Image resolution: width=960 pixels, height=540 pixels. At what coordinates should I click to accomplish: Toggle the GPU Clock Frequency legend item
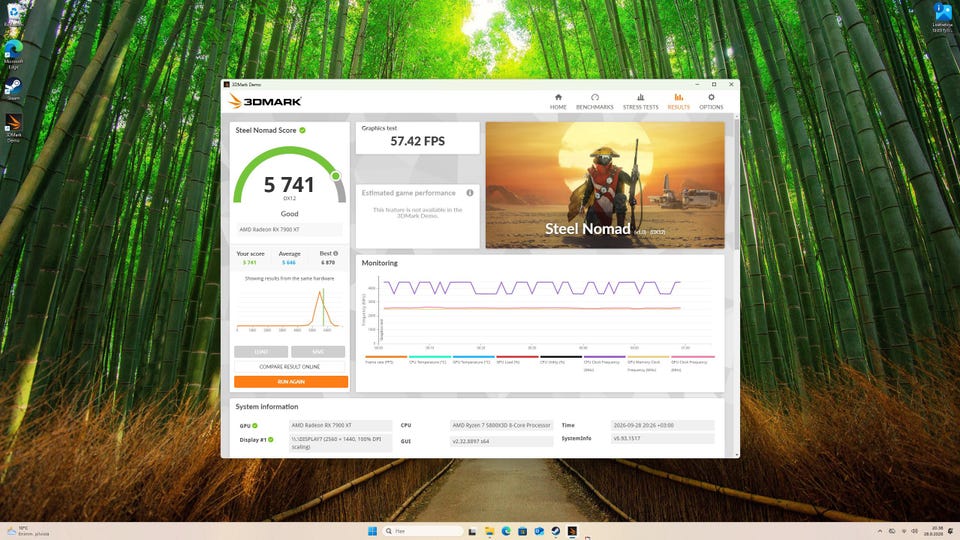(x=692, y=363)
